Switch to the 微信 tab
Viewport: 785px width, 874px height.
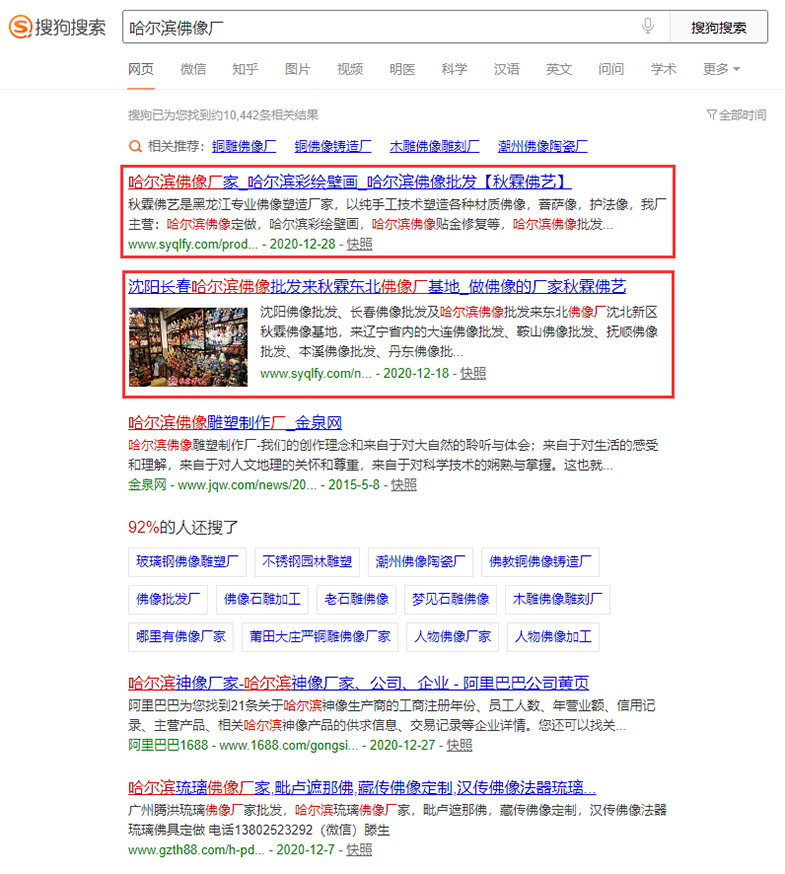[193, 69]
